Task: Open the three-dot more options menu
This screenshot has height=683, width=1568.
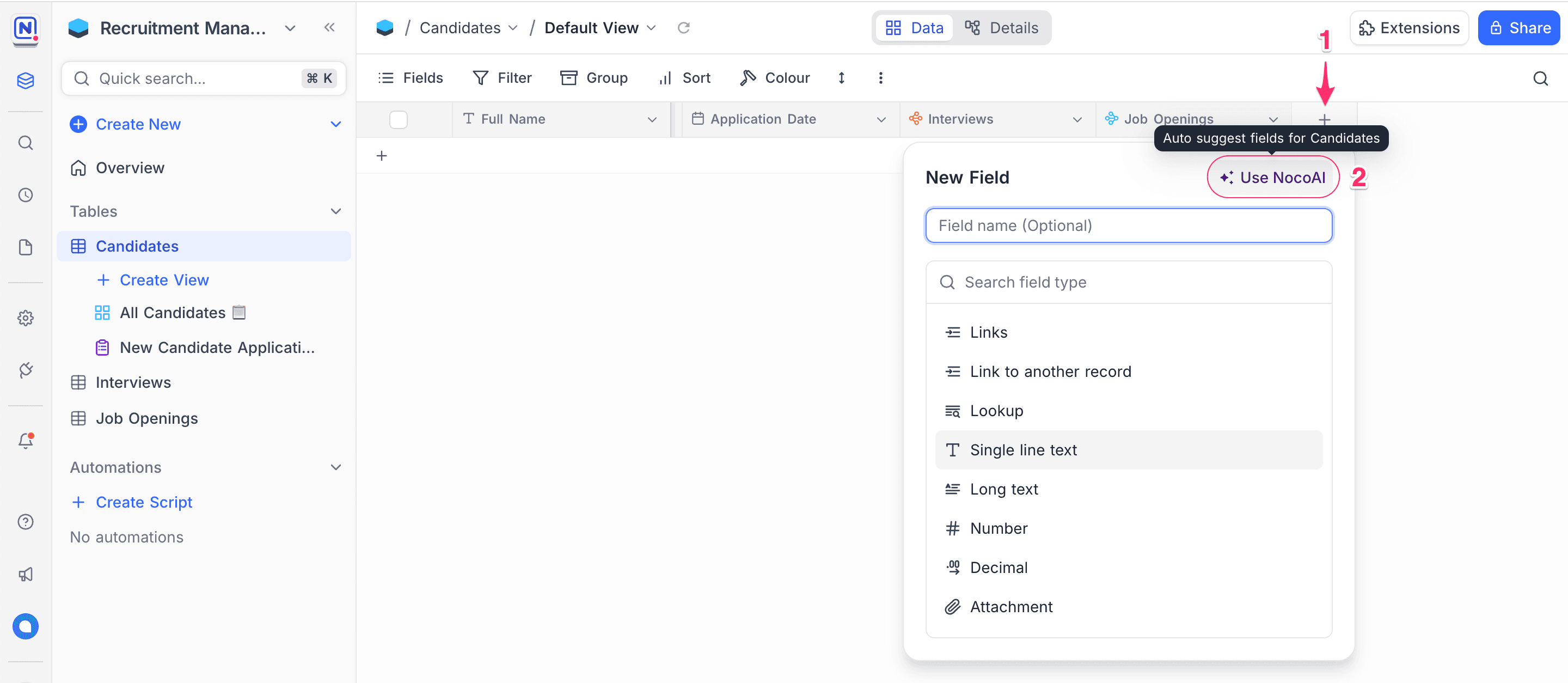Action: pos(880,78)
